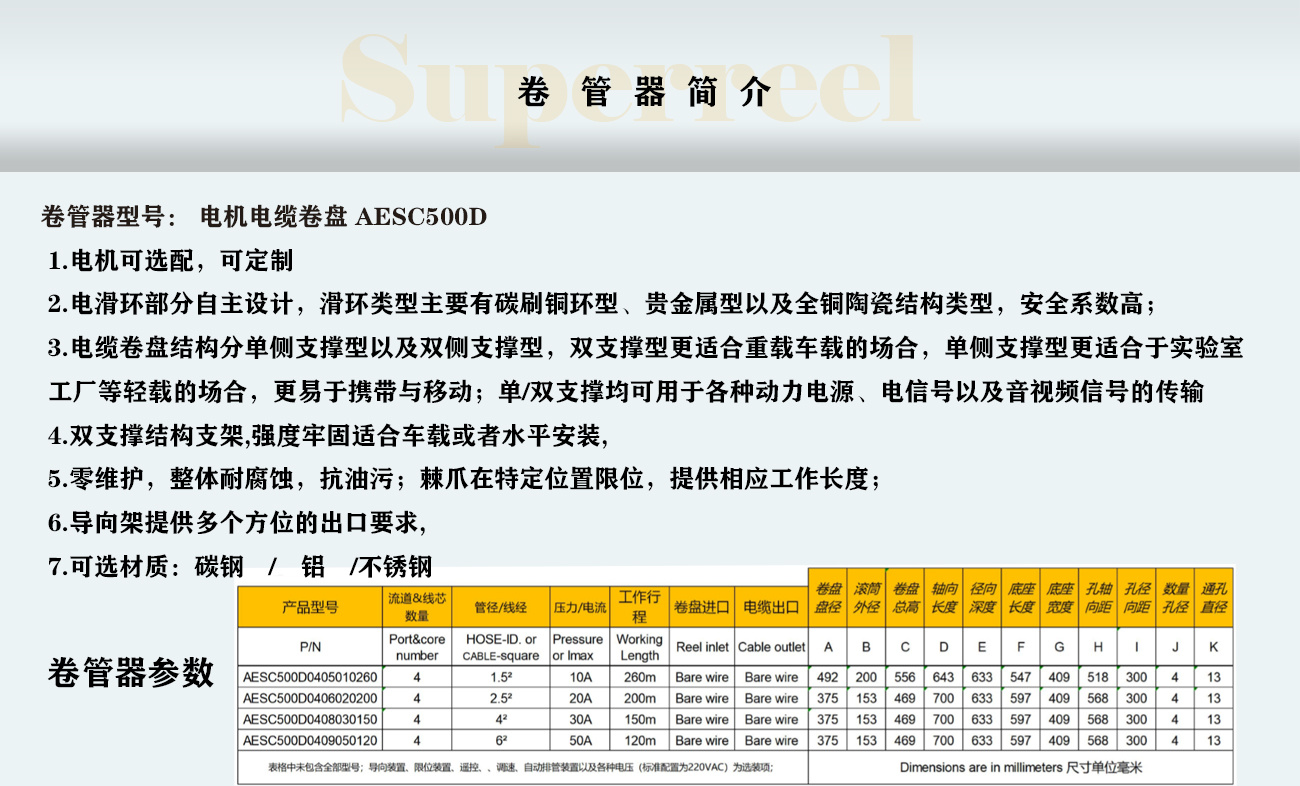
Task: Click the Reel inlet subheader
Action: (x=702, y=647)
